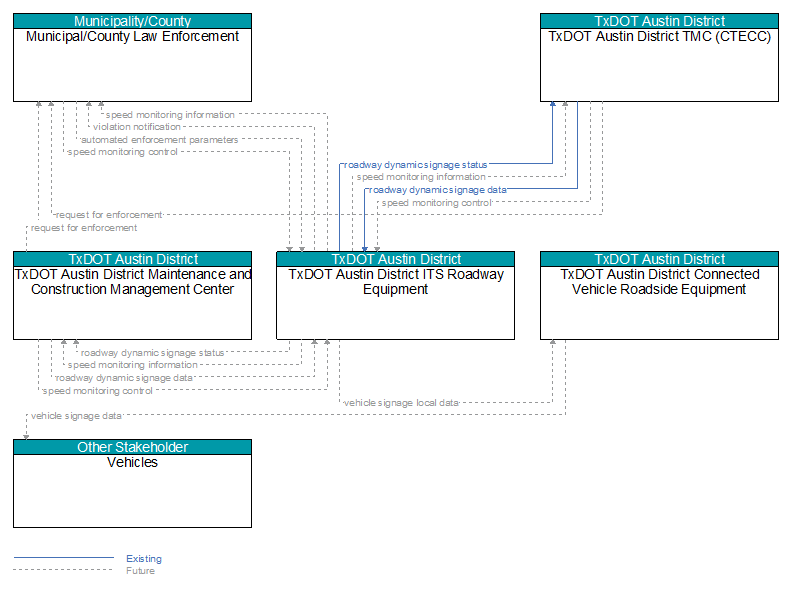Click the blue 'roadway dynamic signage status' label

pyautogui.click(x=416, y=165)
